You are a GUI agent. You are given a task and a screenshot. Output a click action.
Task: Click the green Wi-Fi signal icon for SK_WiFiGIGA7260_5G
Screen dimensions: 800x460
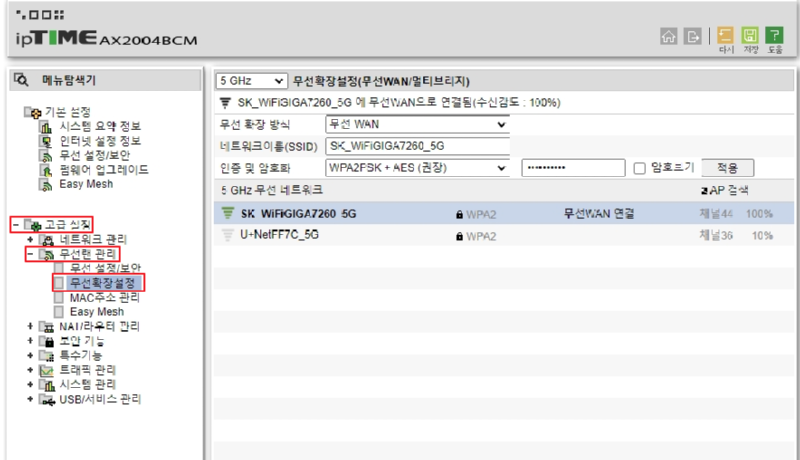pos(227,213)
